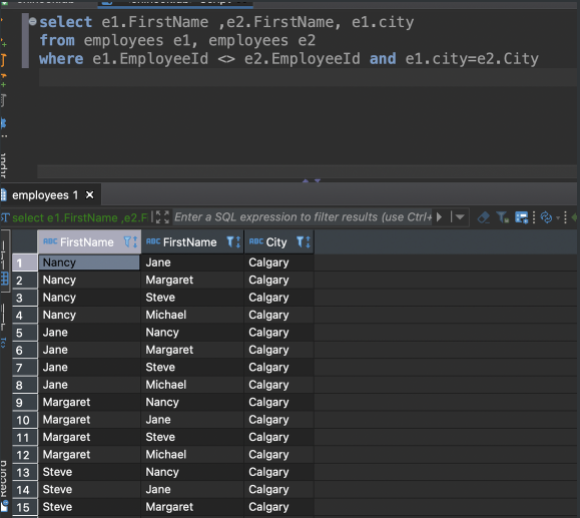Click the grid view icon on left panel

pyautogui.click(x=4, y=278)
